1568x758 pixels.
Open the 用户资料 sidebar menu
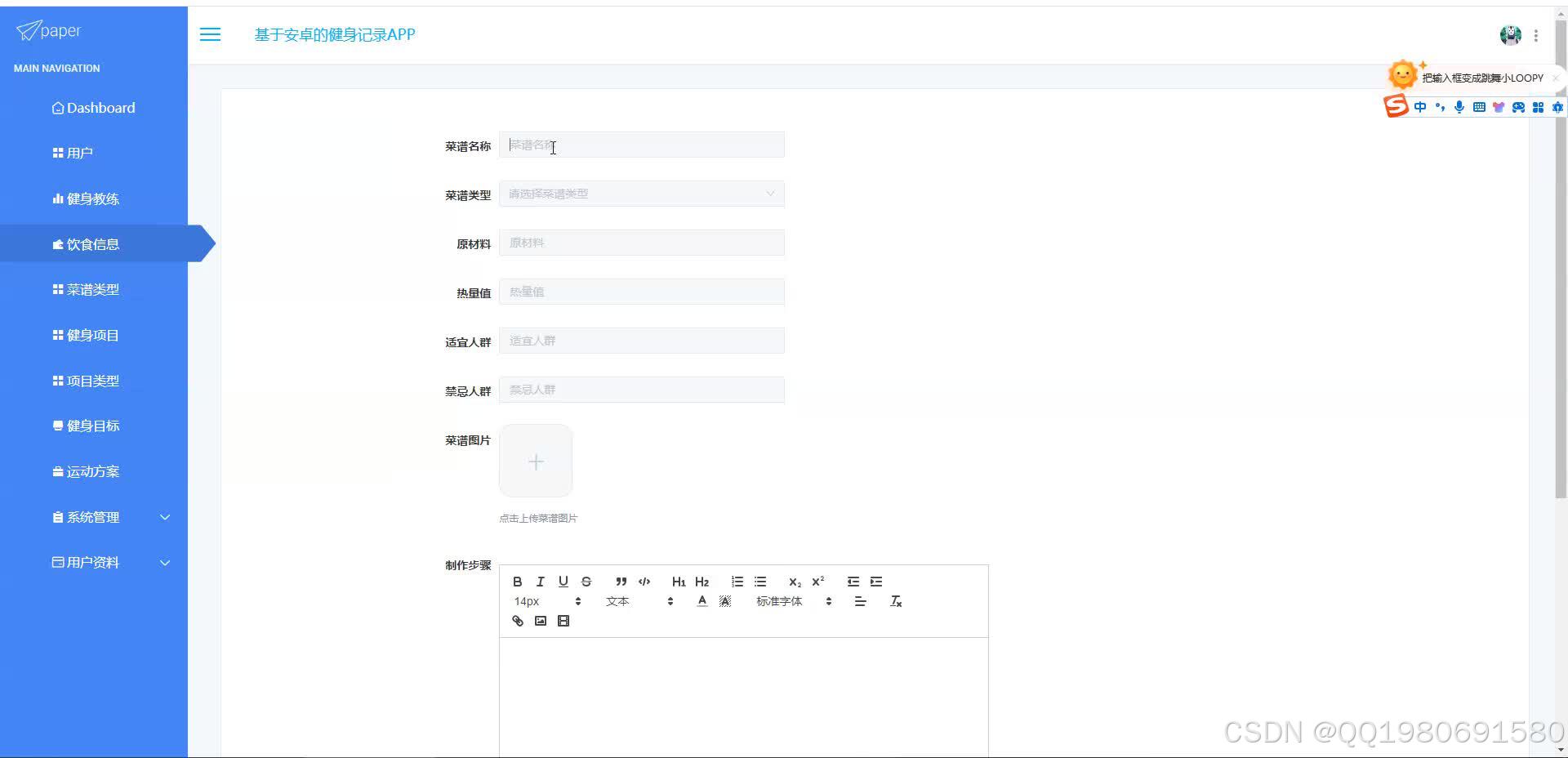point(94,562)
